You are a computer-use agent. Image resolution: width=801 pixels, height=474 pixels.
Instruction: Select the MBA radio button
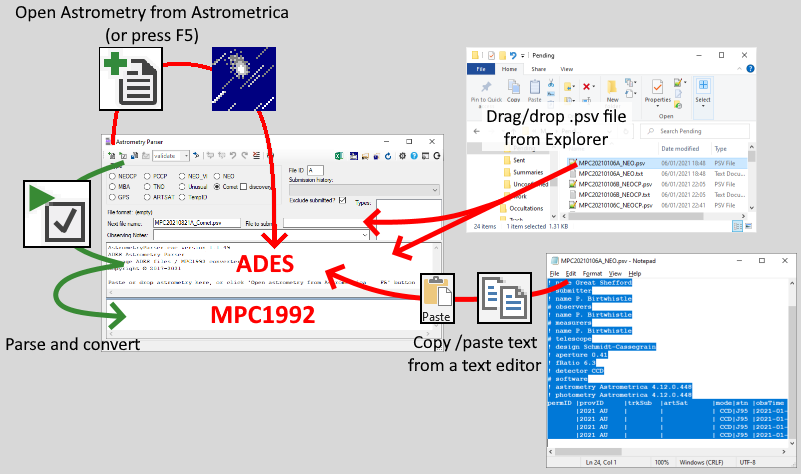pyautogui.click(x=112, y=186)
